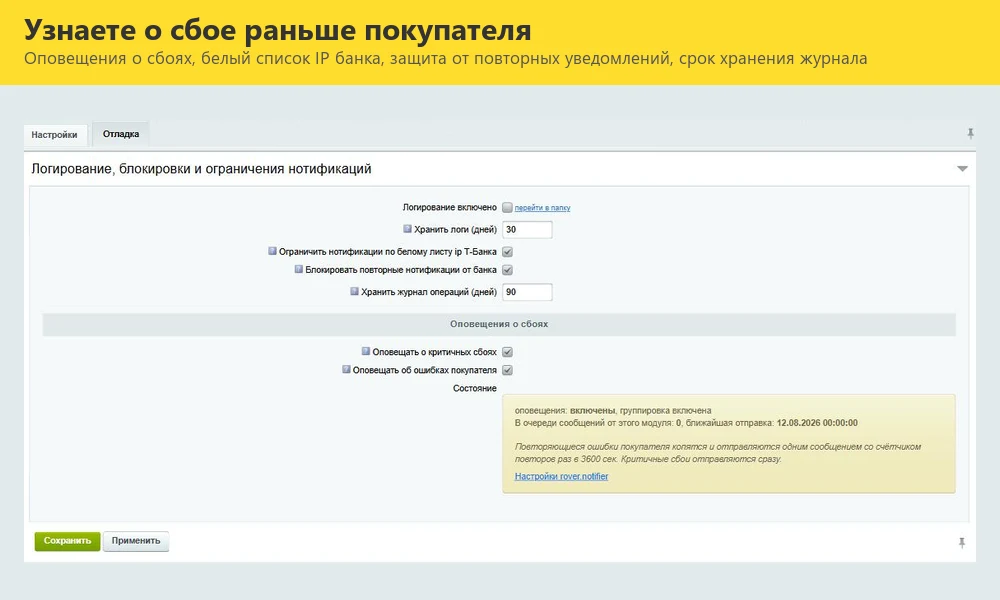
Task: Collapse the Логирование, блокировки section arrow
Action: point(962,169)
